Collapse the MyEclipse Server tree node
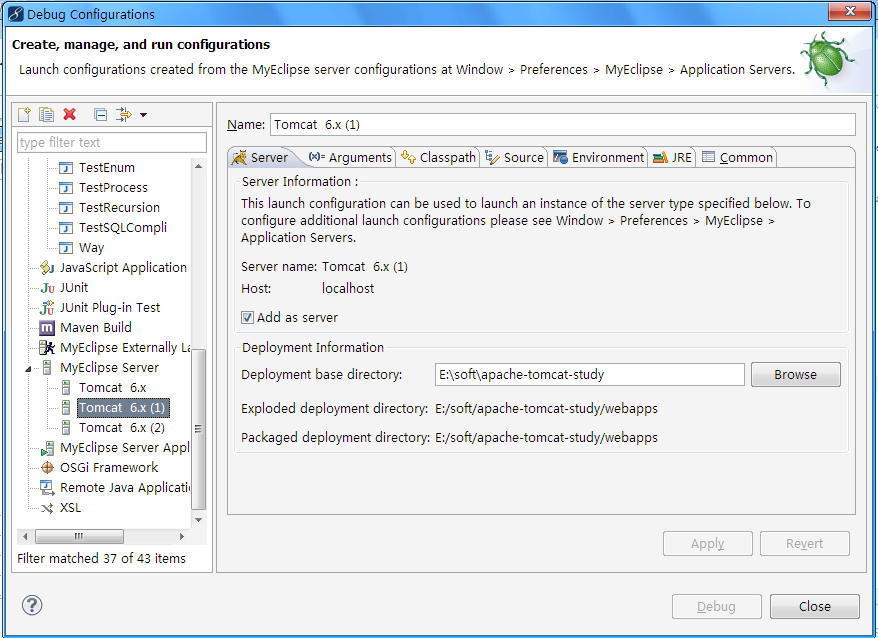878x638 pixels. click(28, 369)
